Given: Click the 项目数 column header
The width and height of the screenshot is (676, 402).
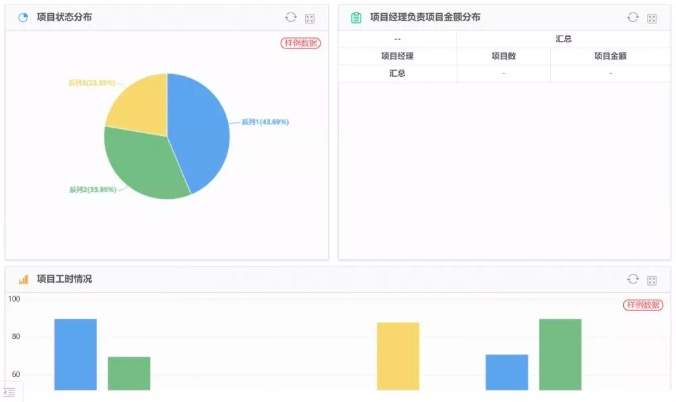Looking at the screenshot, I should click(x=503, y=56).
